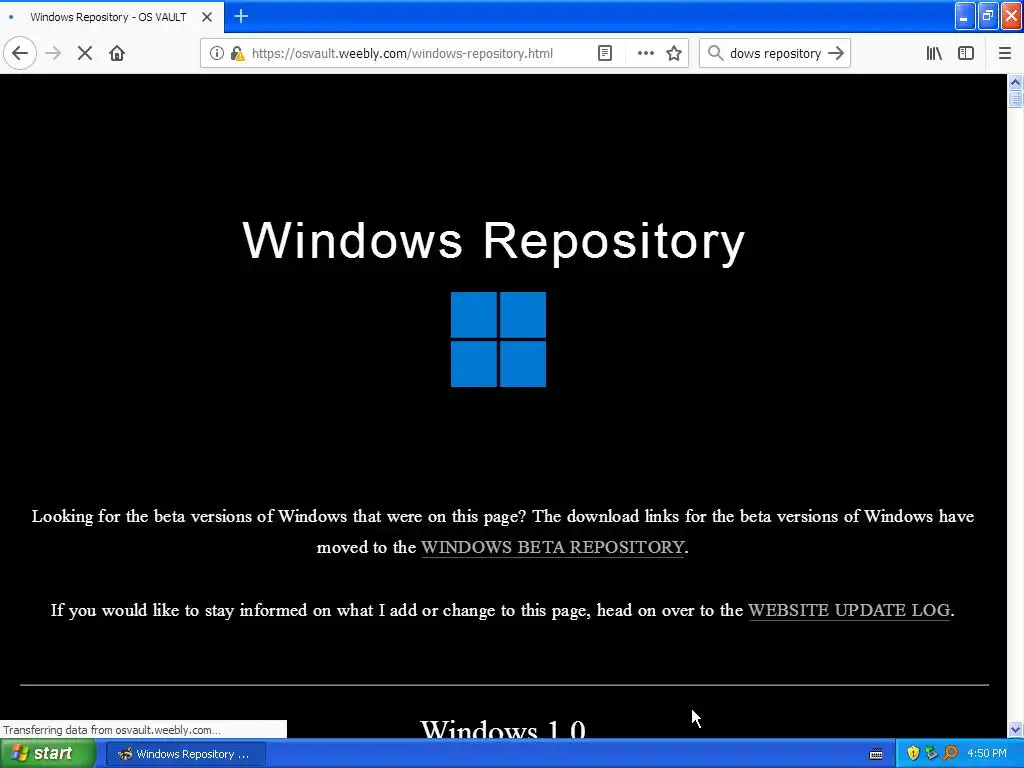This screenshot has width=1024, height=768.
Task: Click the forward navigation arrow
Action: [53, 53]
